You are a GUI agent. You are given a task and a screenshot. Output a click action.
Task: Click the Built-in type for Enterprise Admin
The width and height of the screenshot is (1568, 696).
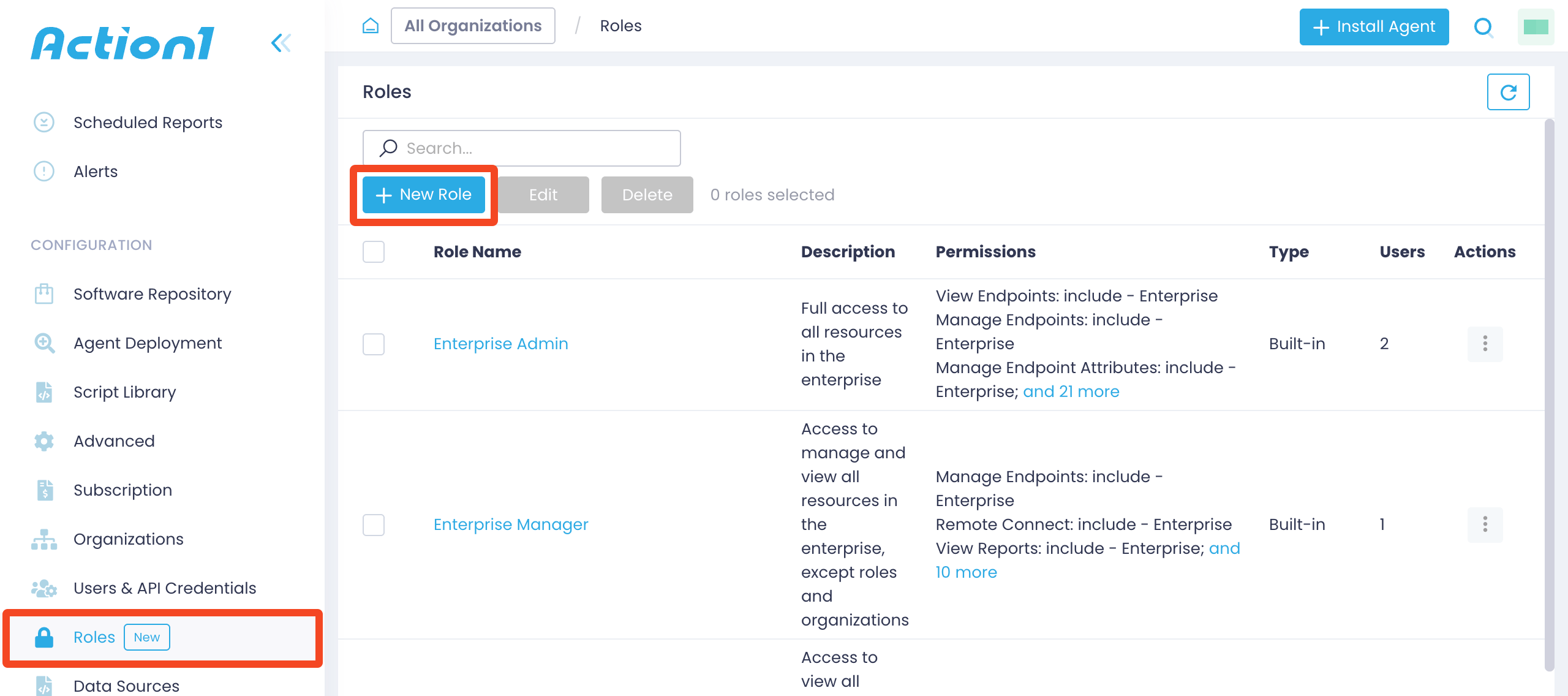(1297, 344)
